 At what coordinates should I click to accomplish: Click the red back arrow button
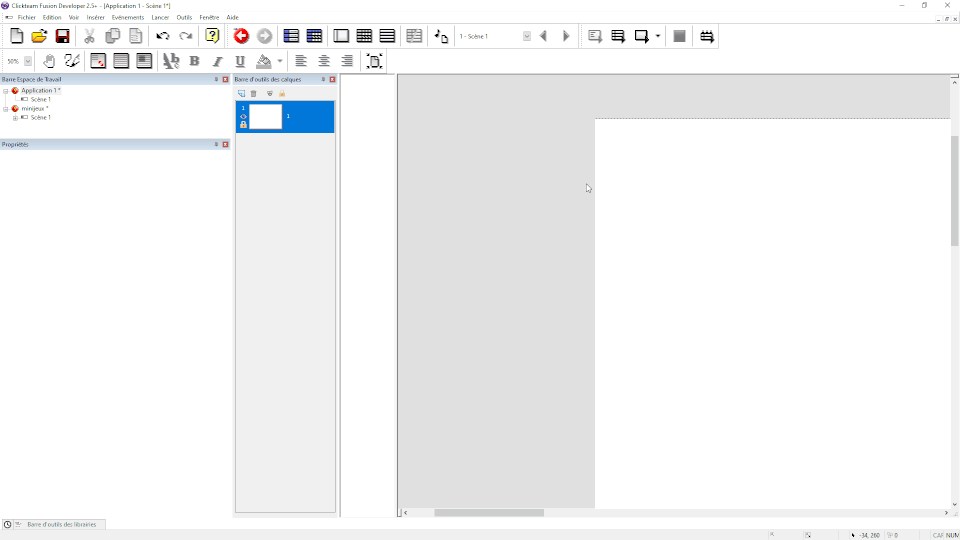coord(241,37)
